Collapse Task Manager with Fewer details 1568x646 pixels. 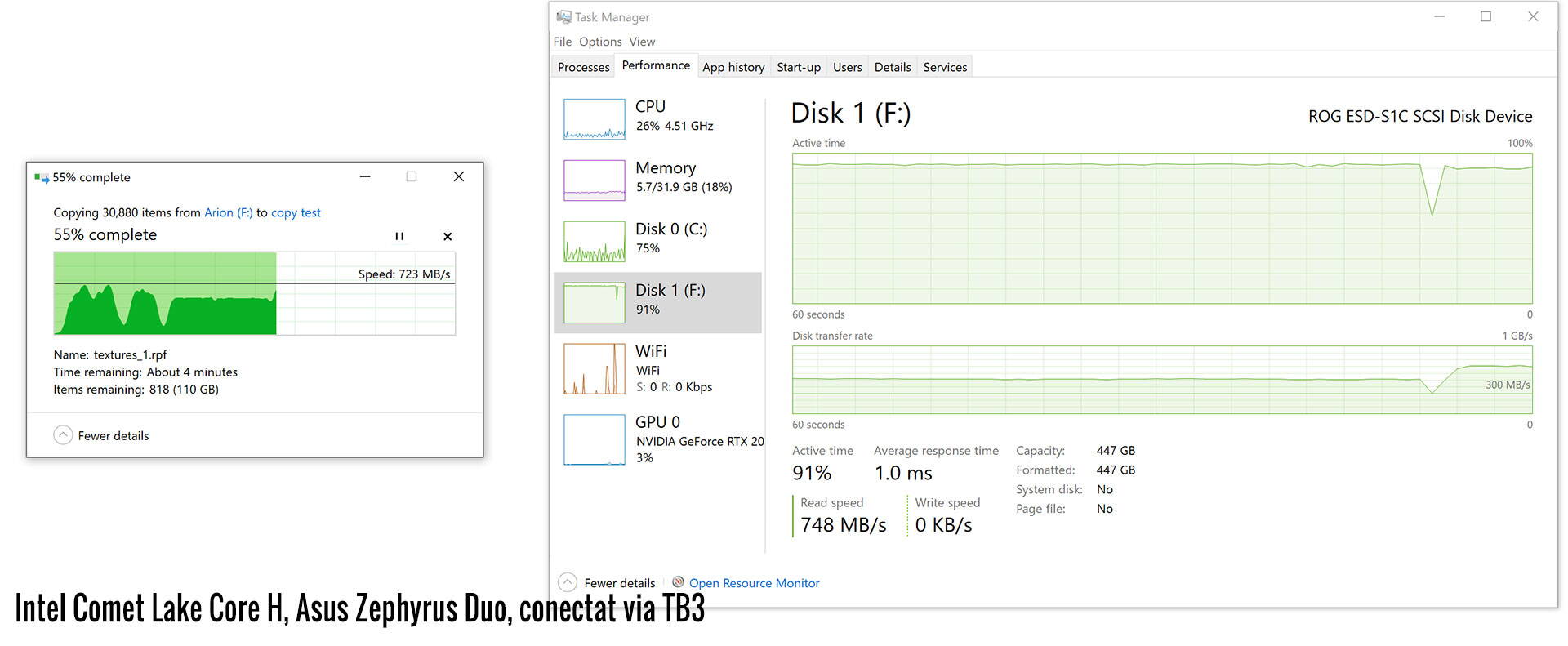click(x=568, y=582)
